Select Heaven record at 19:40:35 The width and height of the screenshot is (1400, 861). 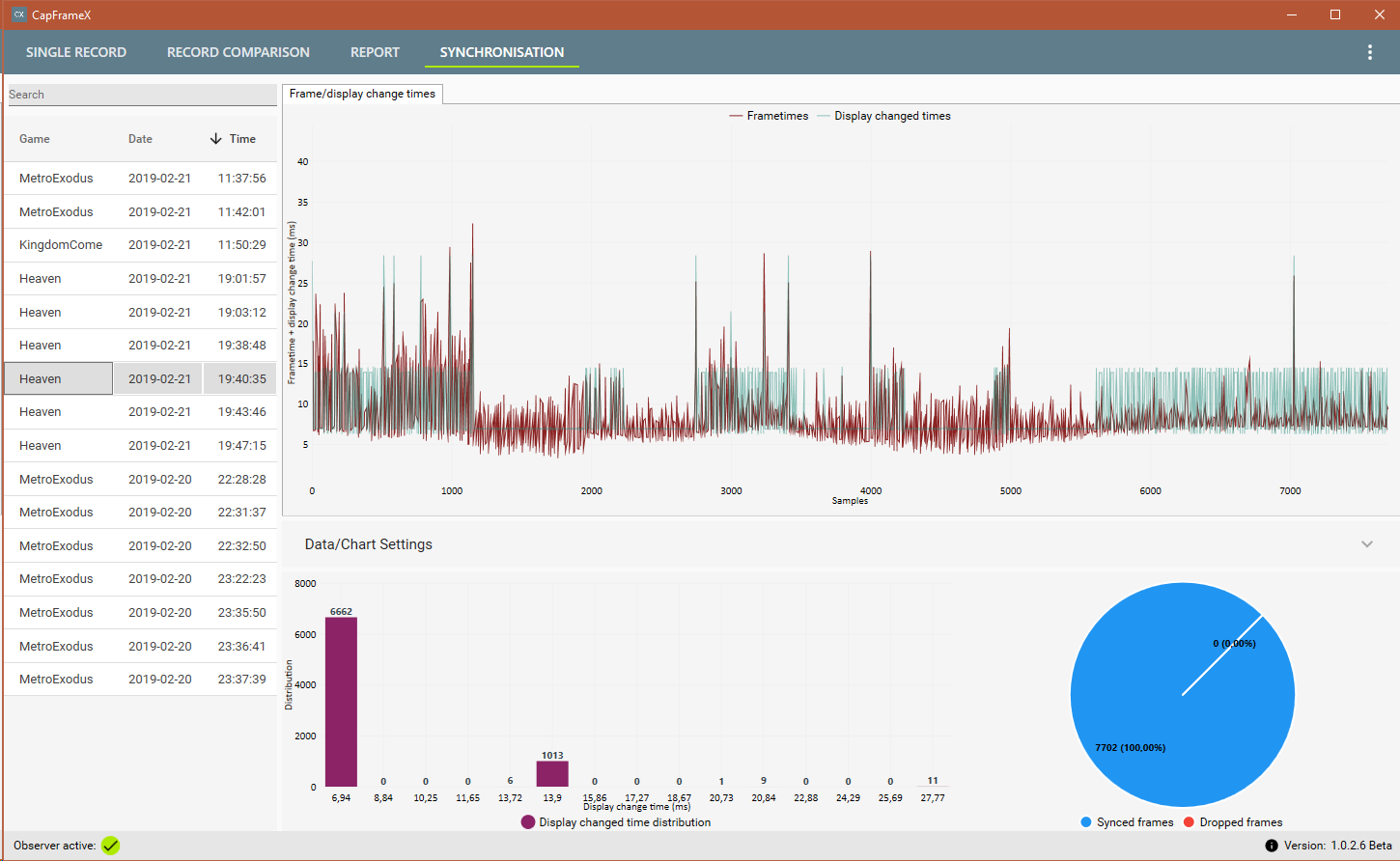point(141,378)
